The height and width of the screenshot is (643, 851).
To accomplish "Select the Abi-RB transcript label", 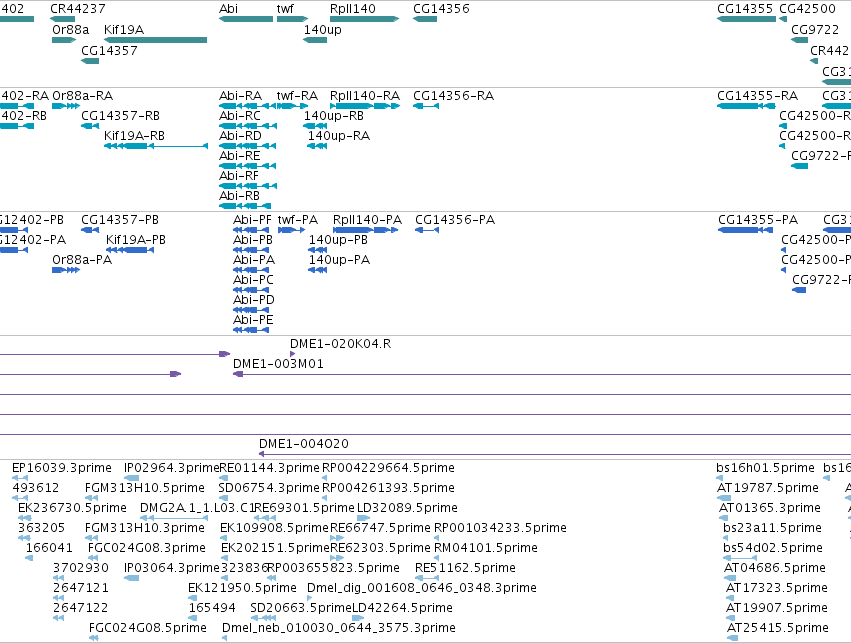I will point(239,196).
